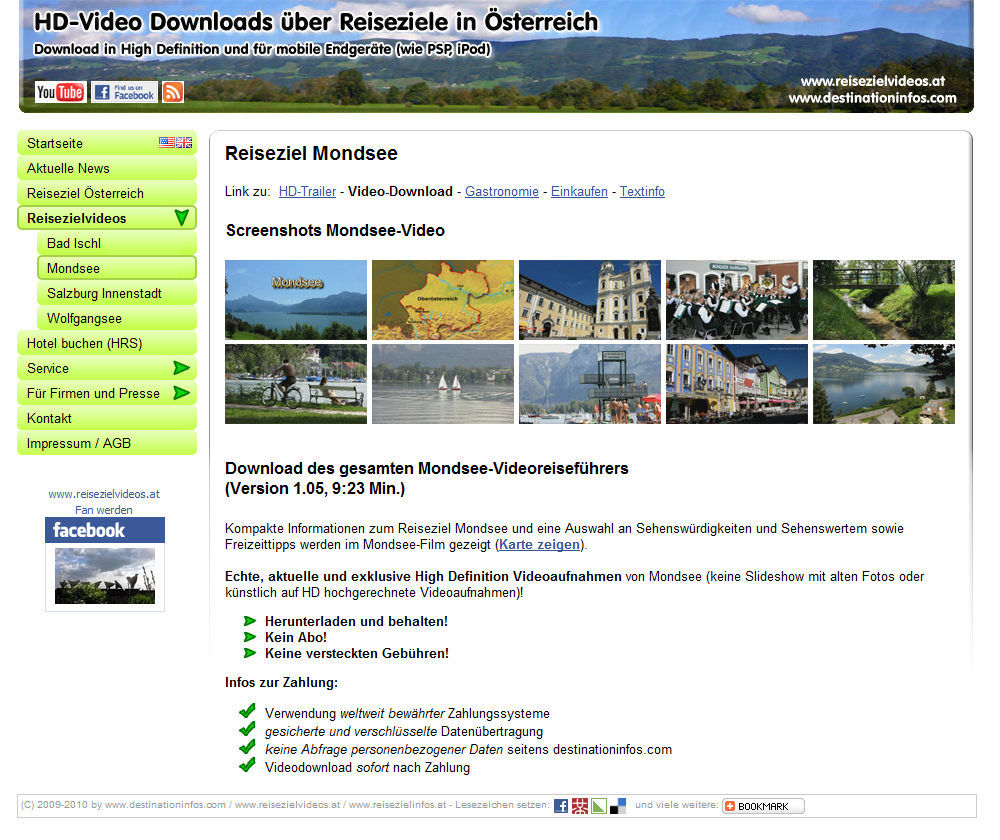Screen dimensions: 1000x840
Task: Bookmark page with footer Facebook icon
Action: (561, 806)
